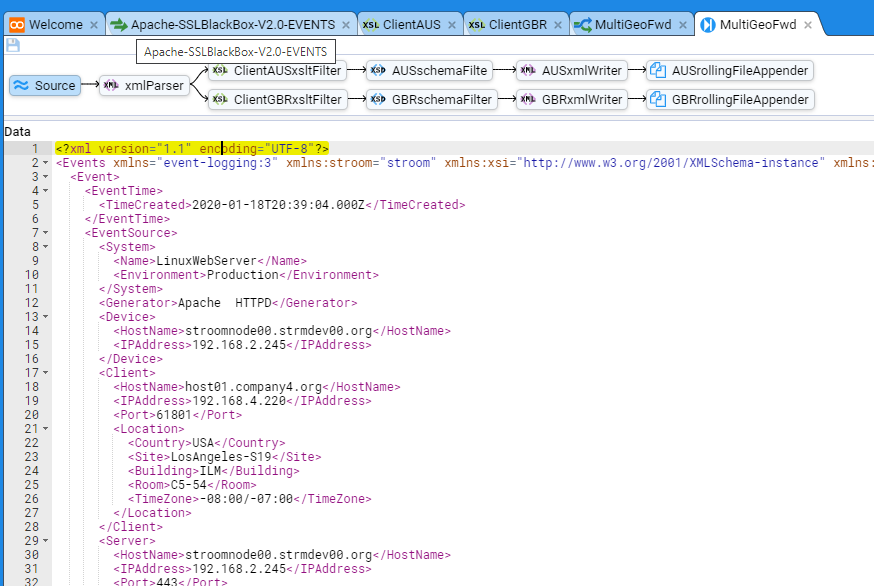Open the ClientGBR tab
Viewport: 874px width, 586px height.
point(506,25)
